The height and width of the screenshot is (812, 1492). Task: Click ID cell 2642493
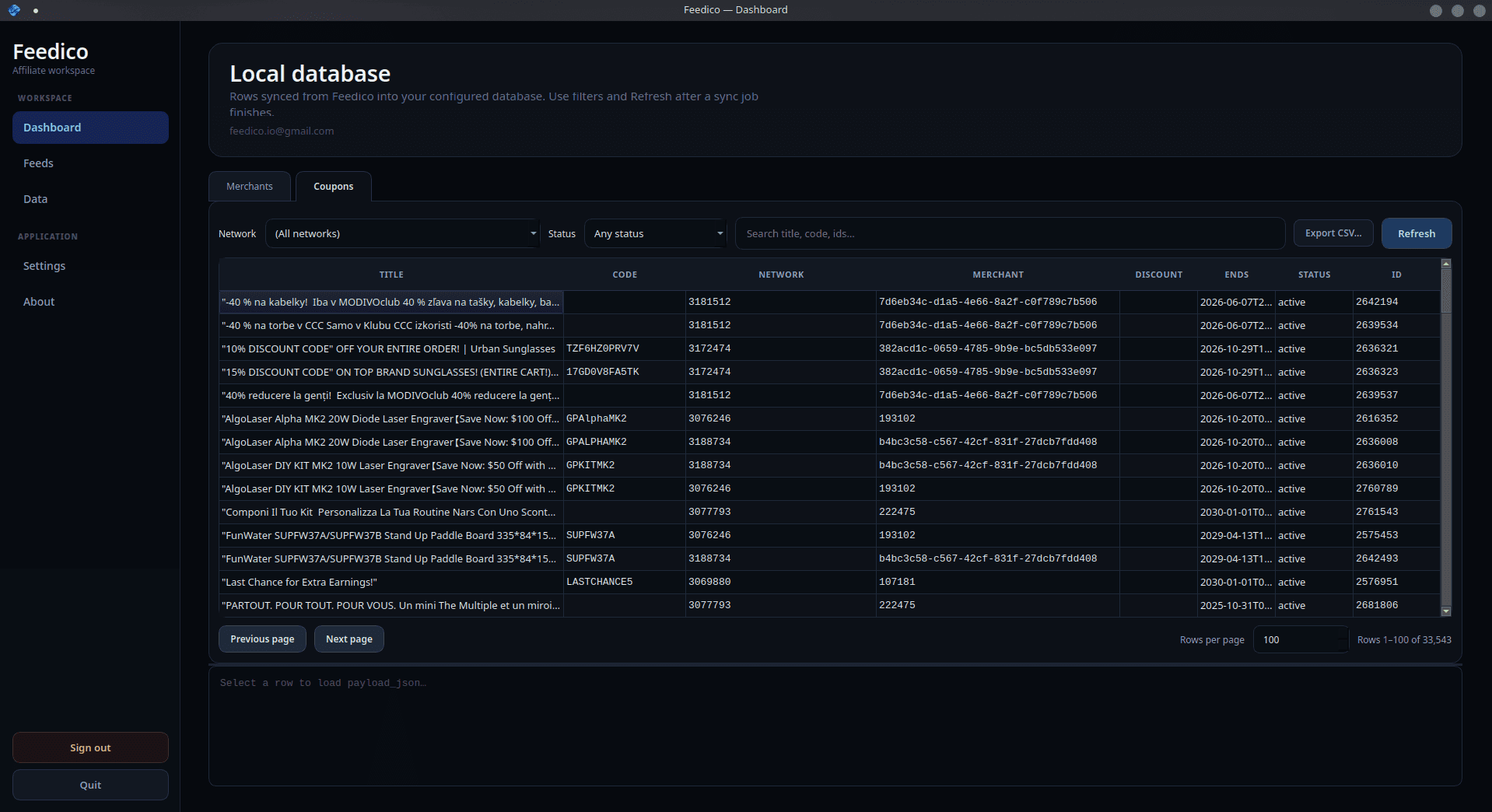1396,558
